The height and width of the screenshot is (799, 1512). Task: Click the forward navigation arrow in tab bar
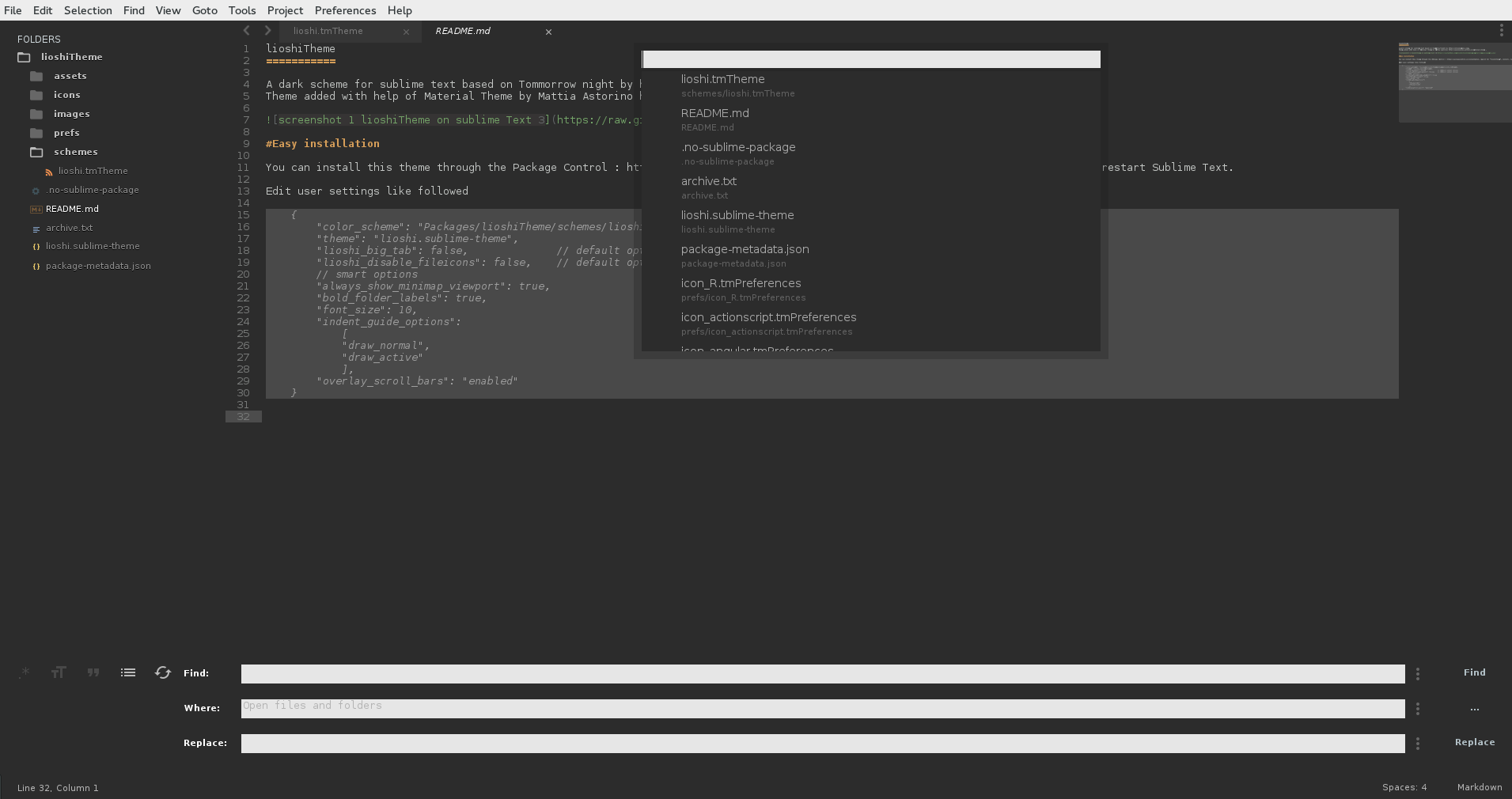(x=267, y=31)
